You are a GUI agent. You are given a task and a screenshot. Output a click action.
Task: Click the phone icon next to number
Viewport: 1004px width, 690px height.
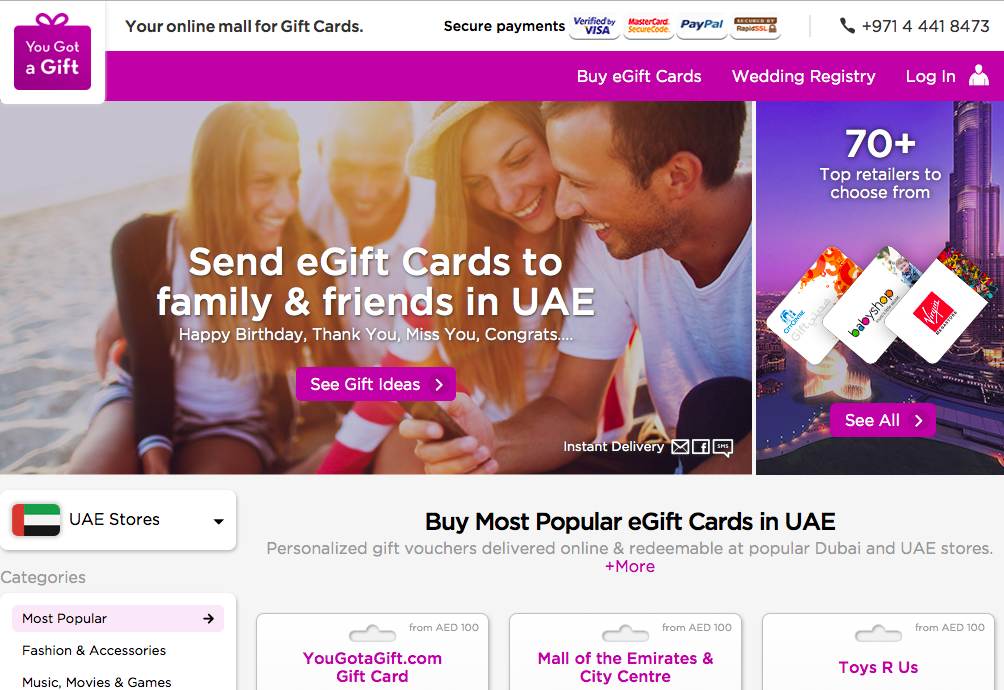(847, 26)
